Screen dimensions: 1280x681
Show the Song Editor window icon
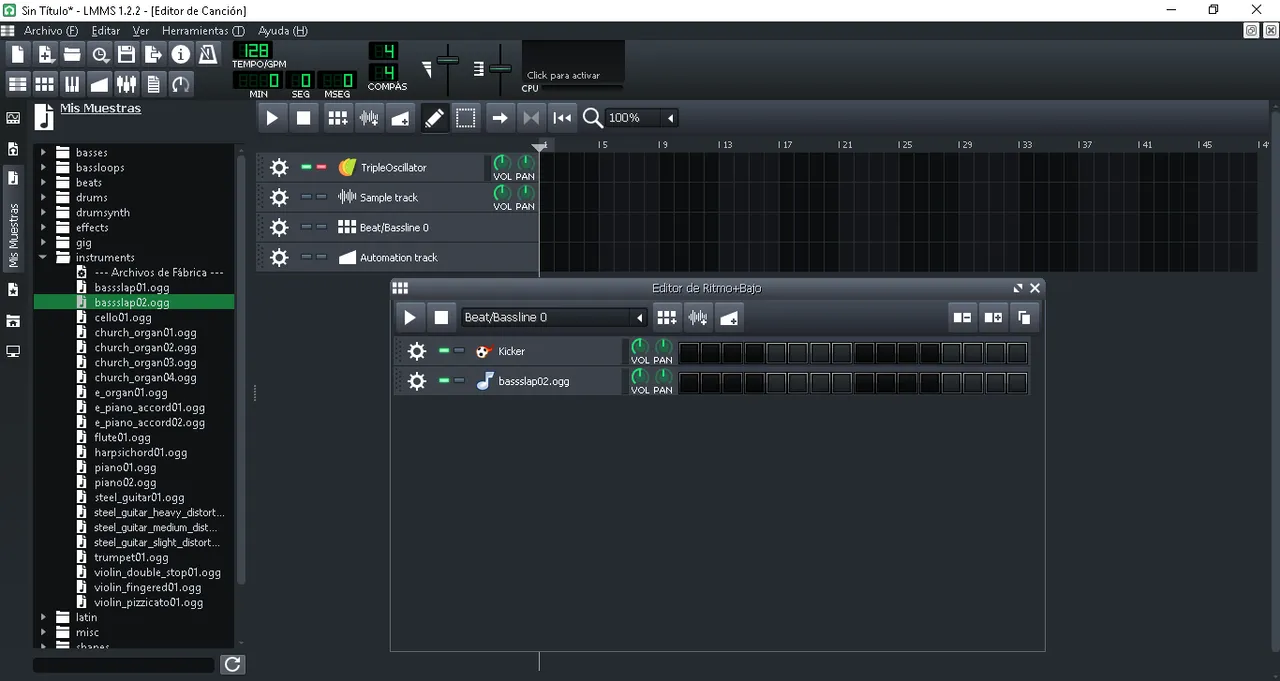[x=17, y=84]
